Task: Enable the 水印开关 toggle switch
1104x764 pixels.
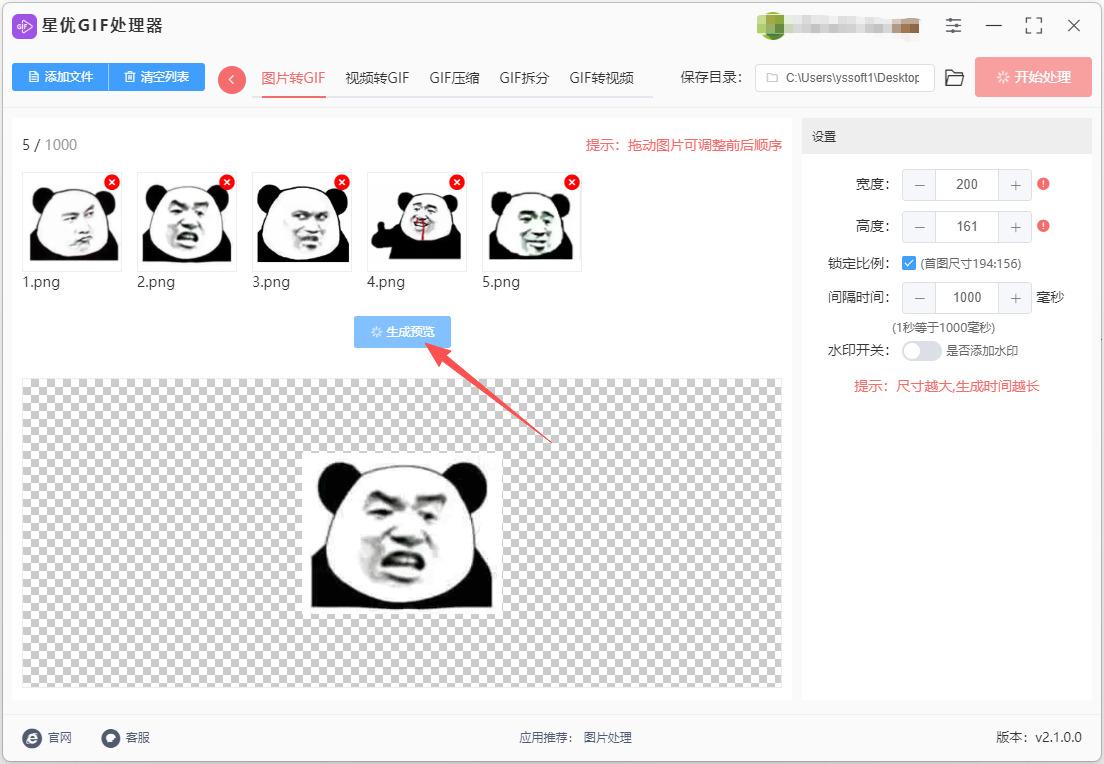Action: click(x=922, y=351)
